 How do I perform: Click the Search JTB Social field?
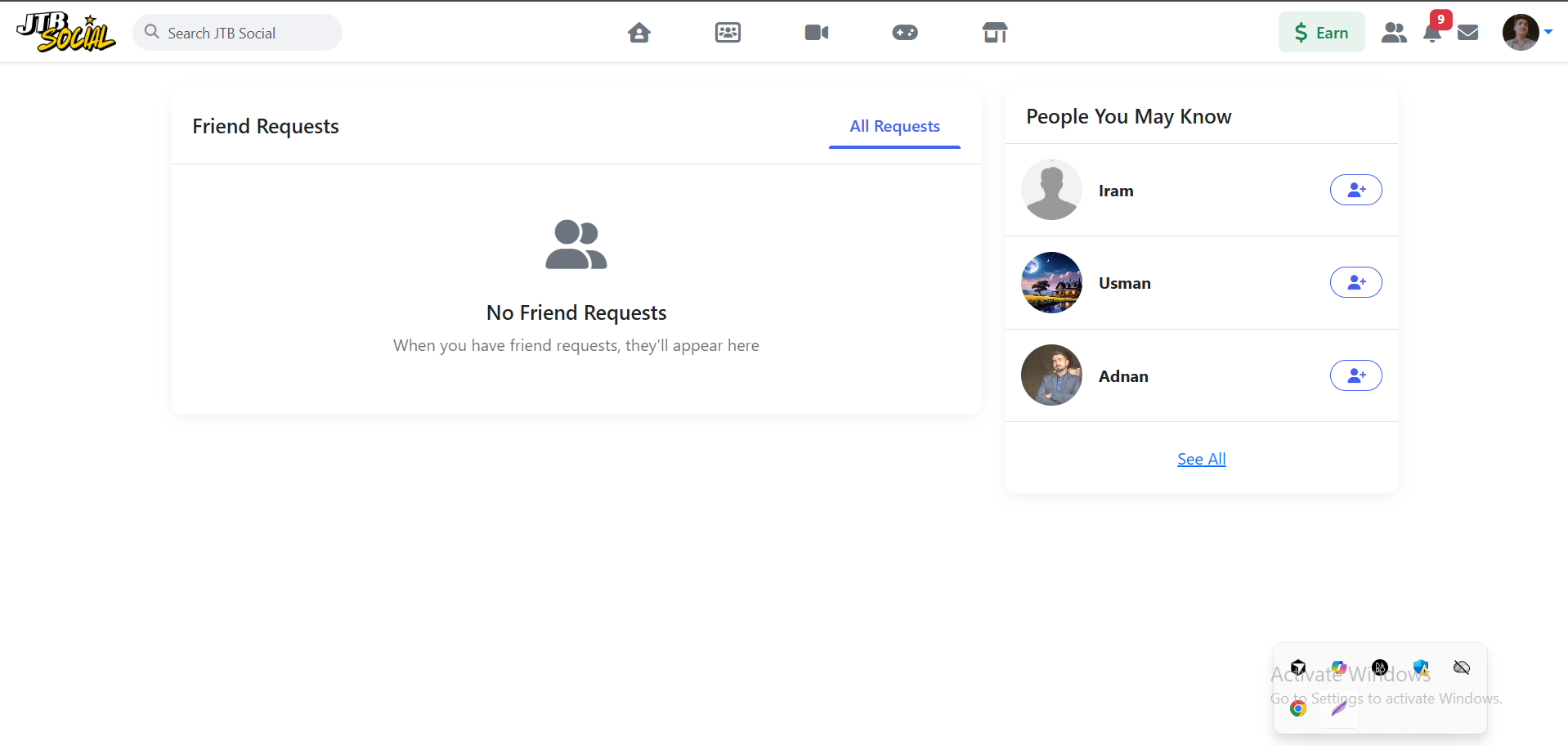(x=237, y=33)
